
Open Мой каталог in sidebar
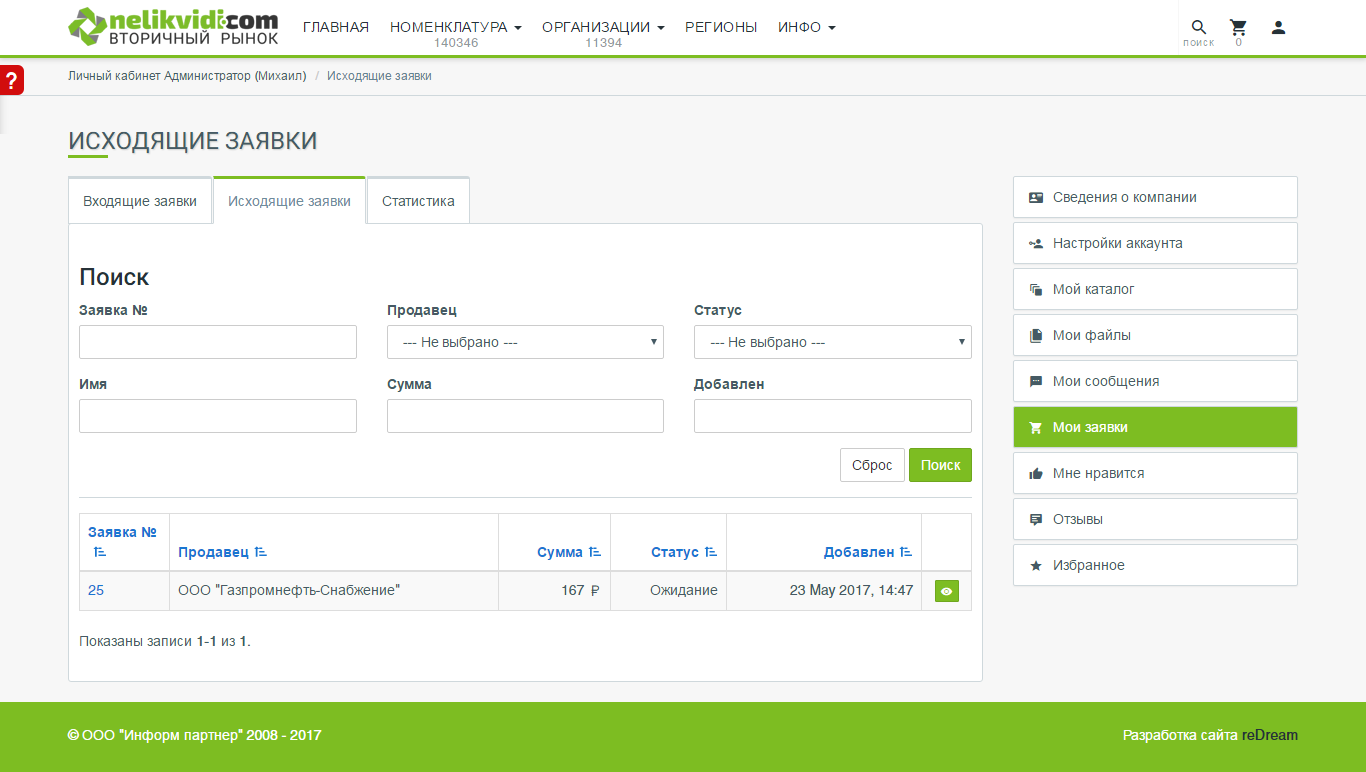(x=1155, y=289)
